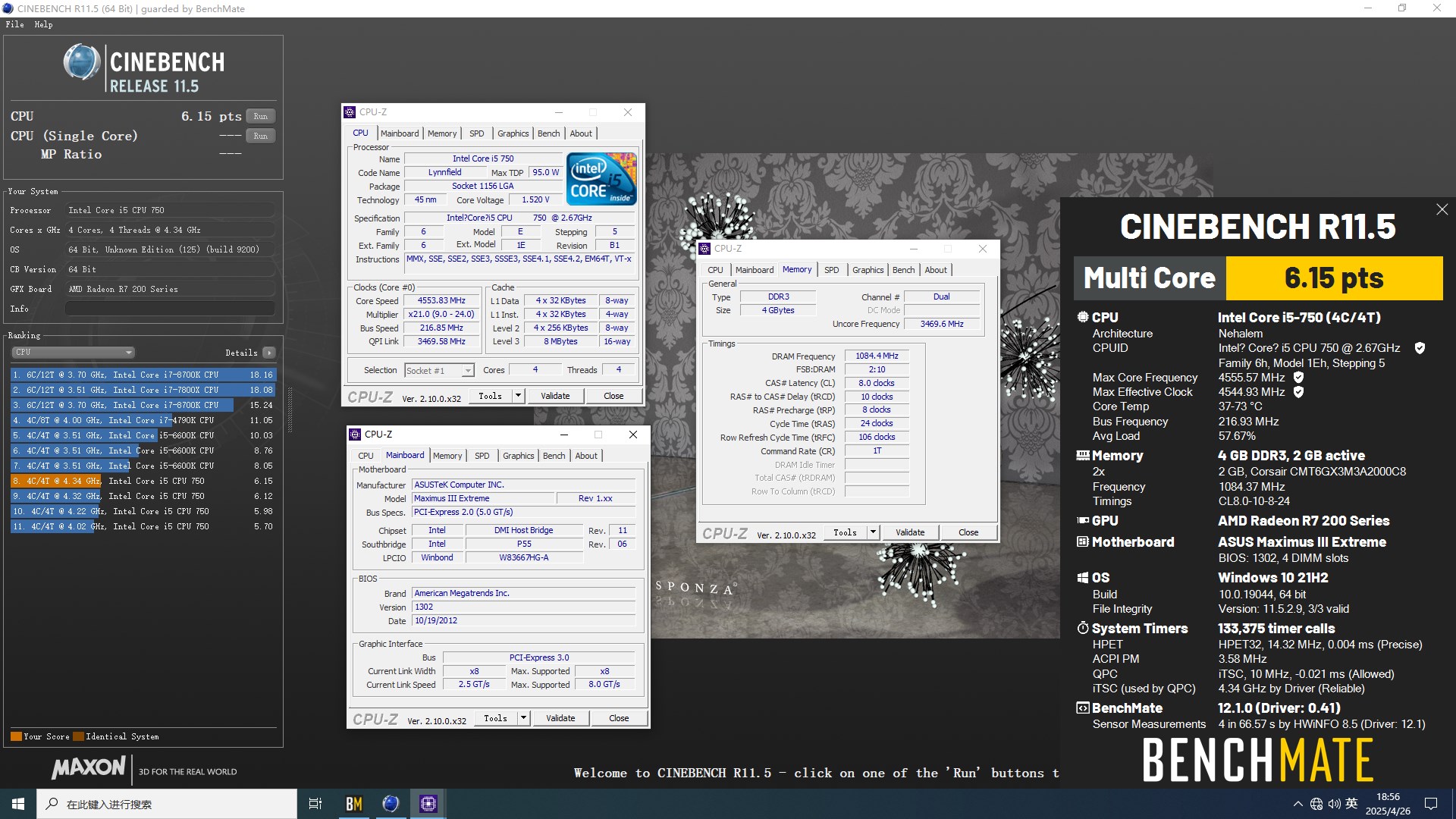This screenshot has width=1456, height=819.
Task: Click the ranking Details arrow icon
Action: pyautogui.click(x=268, y=353)
